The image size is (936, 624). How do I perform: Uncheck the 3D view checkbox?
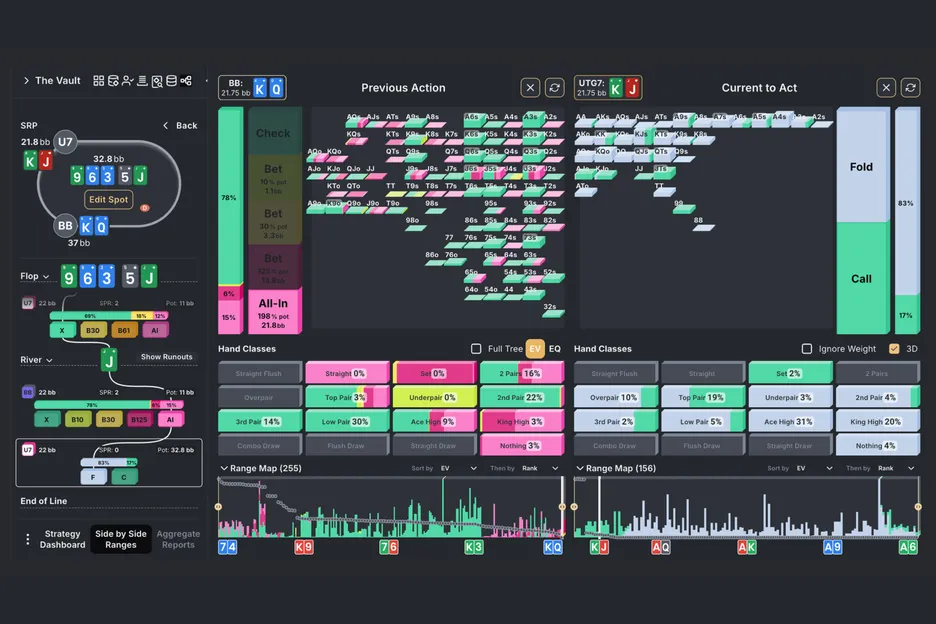(894, 349)
